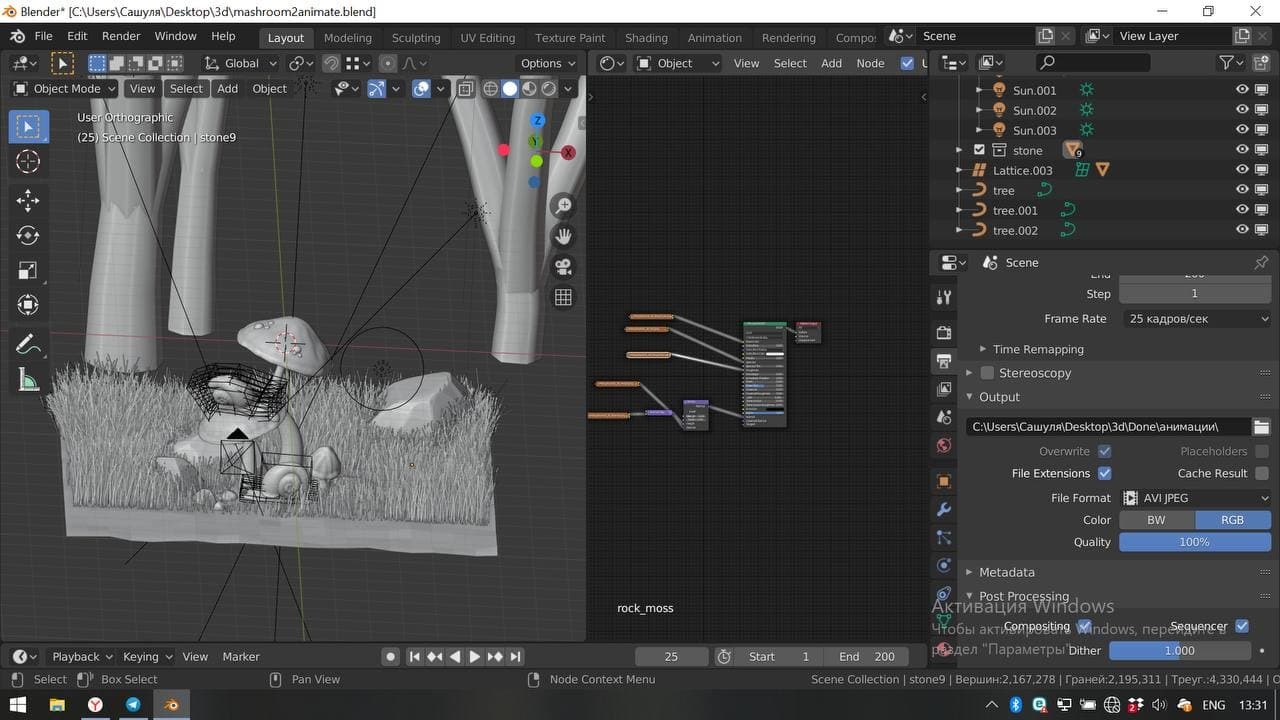Switch to the Shading workspace tab
Viewport: 1280px width, 720px height.
tap(646, 38)
